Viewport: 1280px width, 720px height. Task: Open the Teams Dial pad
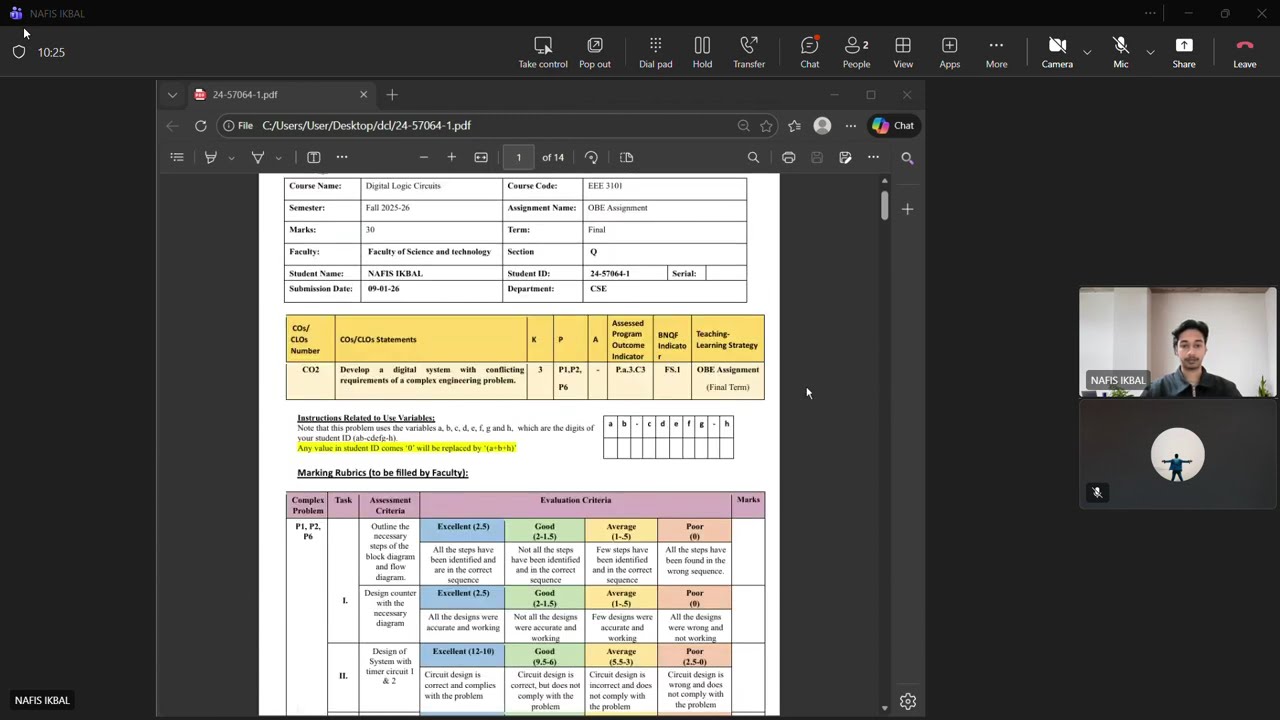(x=655, y=53)
